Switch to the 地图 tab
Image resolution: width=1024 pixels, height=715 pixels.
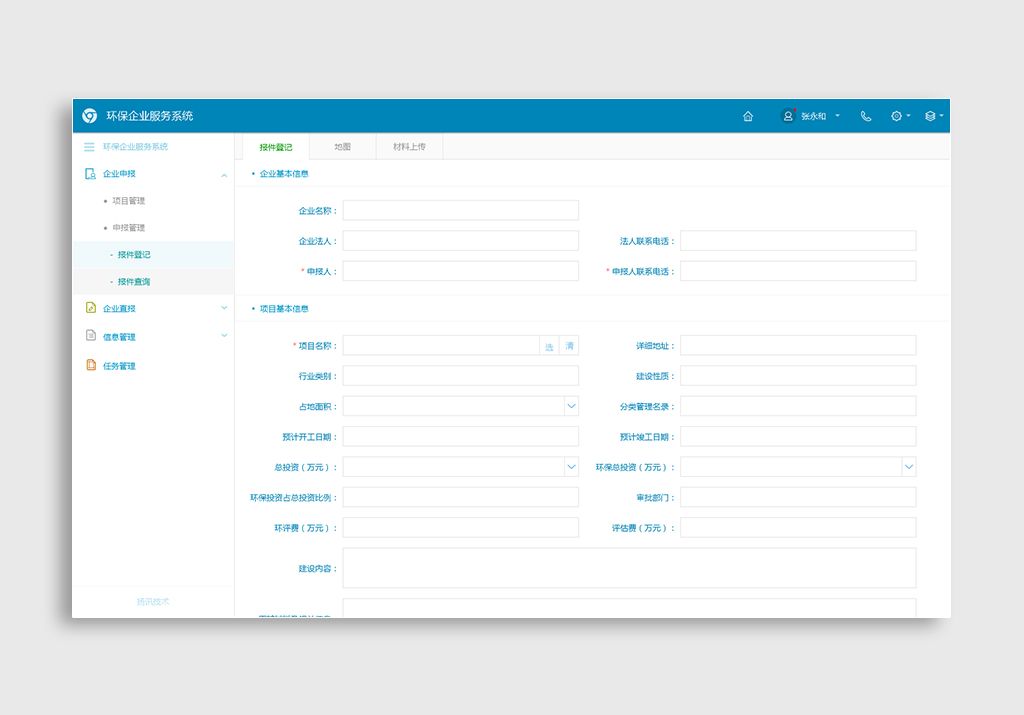pos(342,147)
